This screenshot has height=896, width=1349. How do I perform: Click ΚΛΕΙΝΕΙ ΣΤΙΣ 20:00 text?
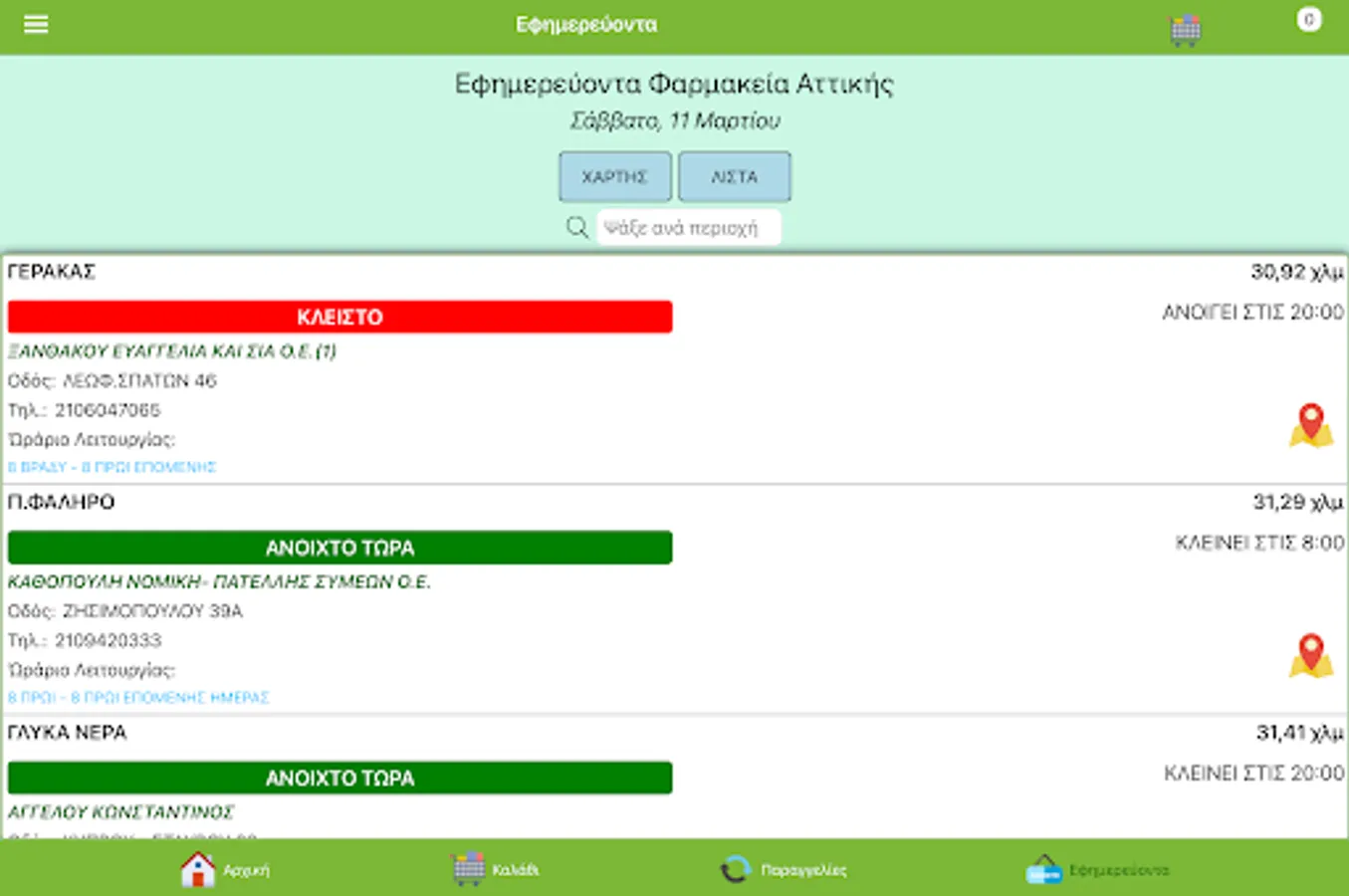pyautogui.click(x=1254, y=774)
